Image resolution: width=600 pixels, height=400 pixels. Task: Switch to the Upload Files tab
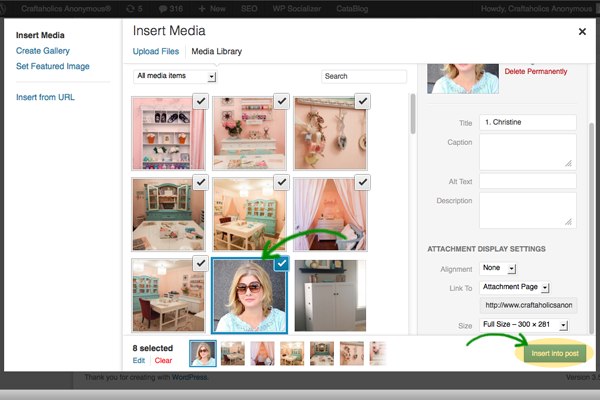click(155, 51)
